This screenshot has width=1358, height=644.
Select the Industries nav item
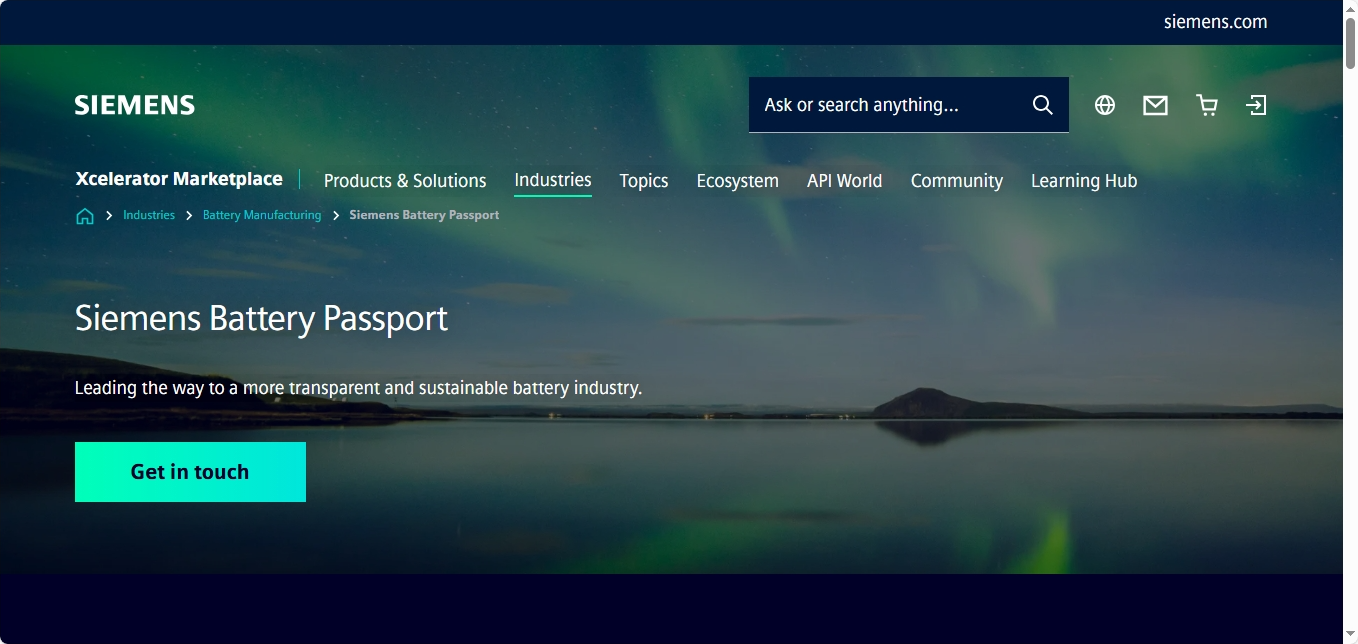pyautogui.click(x=552, y=180)
